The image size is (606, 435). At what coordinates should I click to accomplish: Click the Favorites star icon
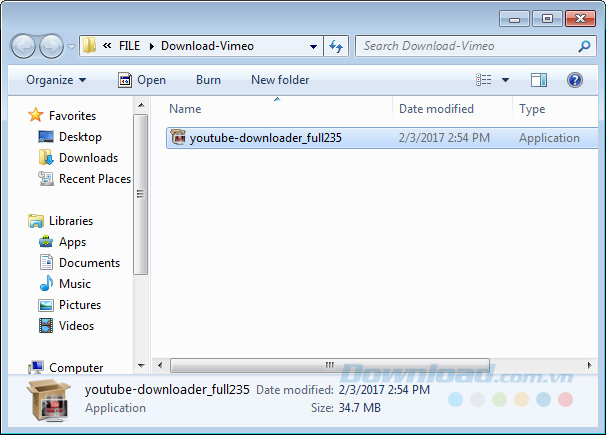tap(36, 115)
